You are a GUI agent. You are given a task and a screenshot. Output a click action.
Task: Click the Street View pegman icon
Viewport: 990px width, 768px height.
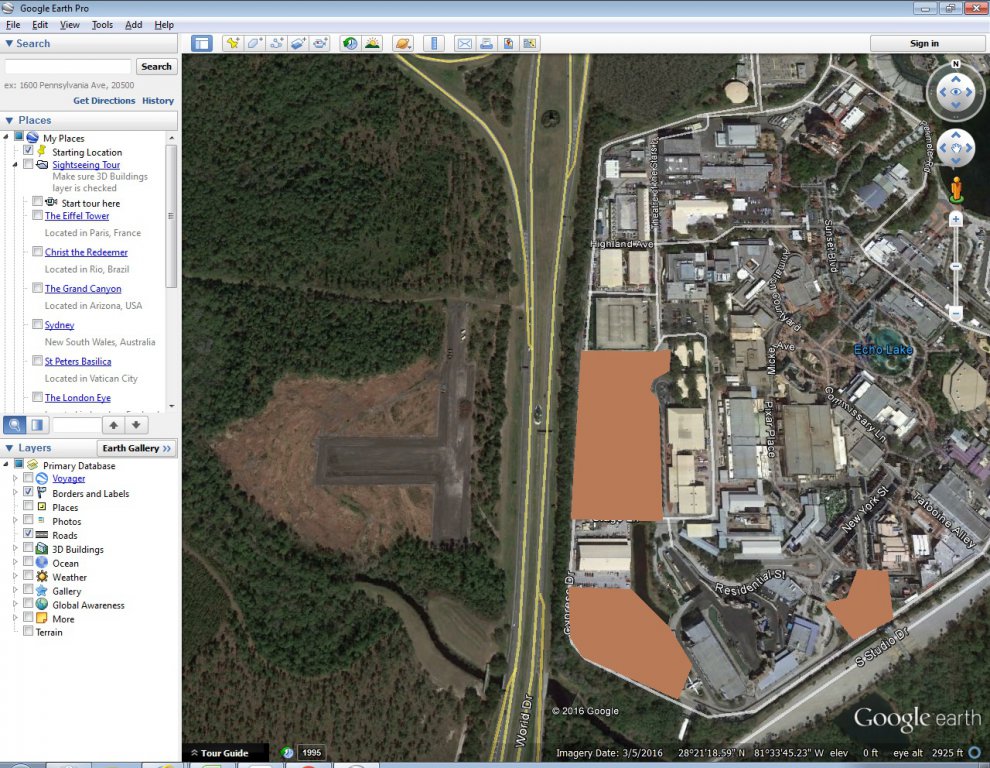pyautogui.click(x=956, y=190)
